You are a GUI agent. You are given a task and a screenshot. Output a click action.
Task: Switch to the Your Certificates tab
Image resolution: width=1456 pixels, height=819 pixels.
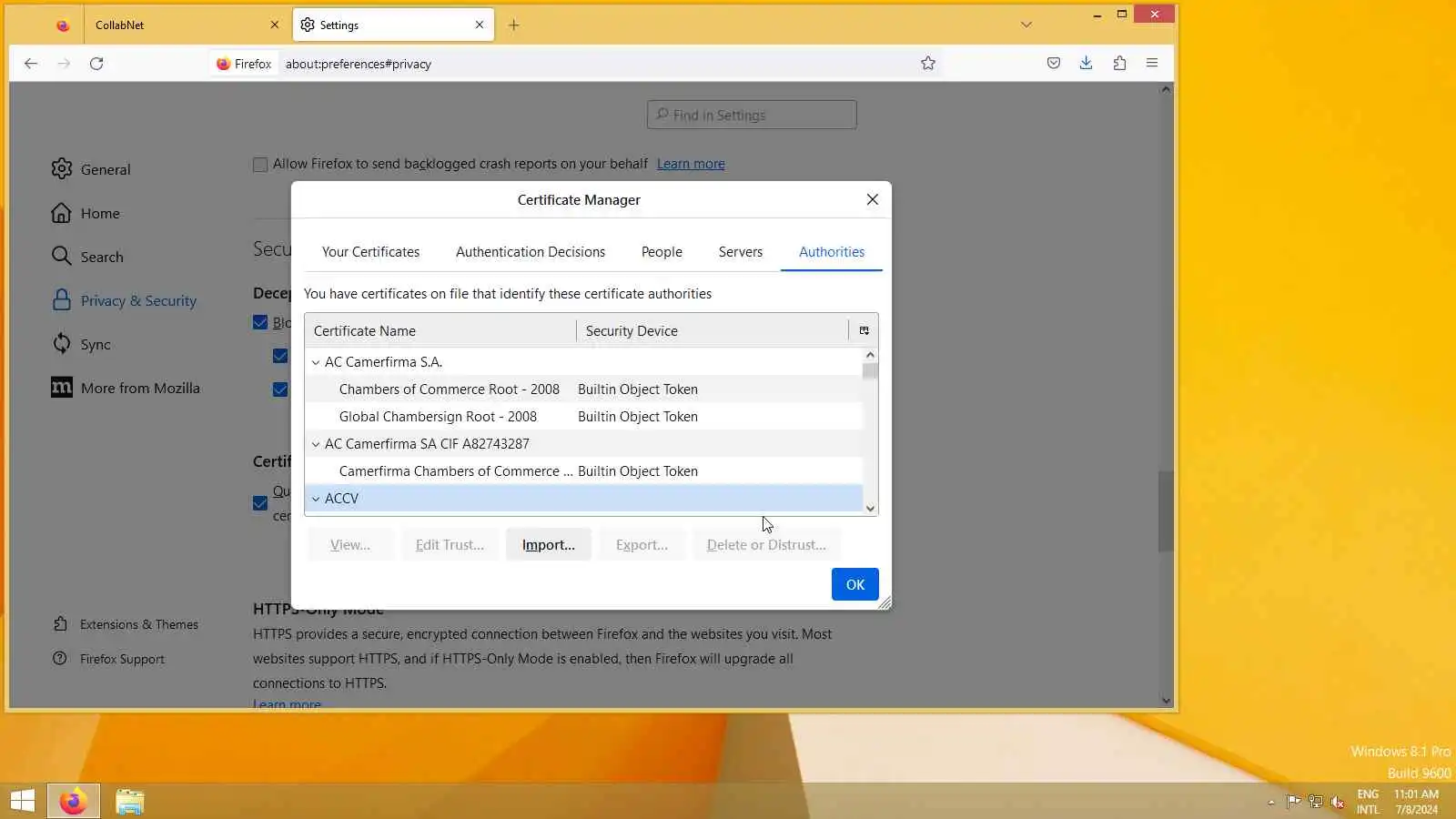pos(370,252)
